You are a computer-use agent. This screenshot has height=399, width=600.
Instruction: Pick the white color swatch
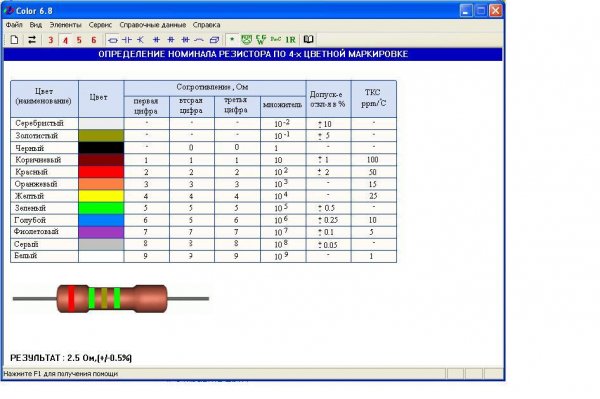pos(101,256)
